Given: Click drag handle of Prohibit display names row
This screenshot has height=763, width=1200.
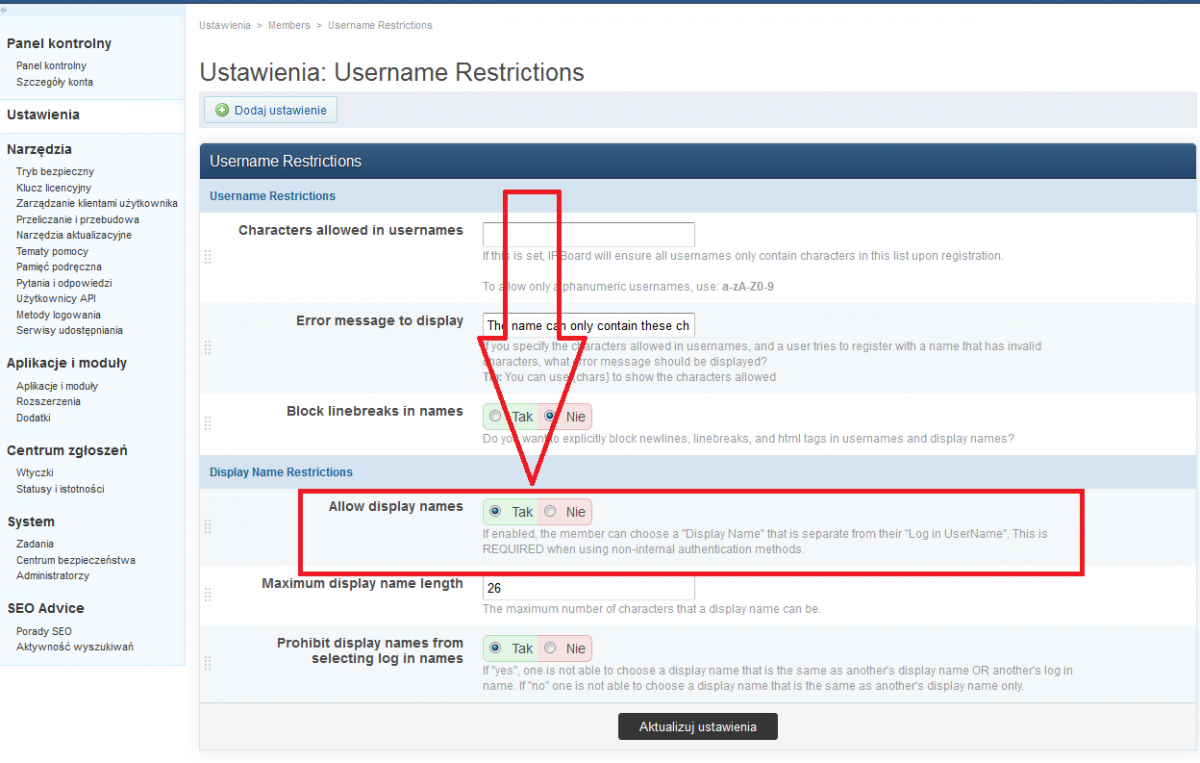Looking at the screenshot, I should click(208, 662).
